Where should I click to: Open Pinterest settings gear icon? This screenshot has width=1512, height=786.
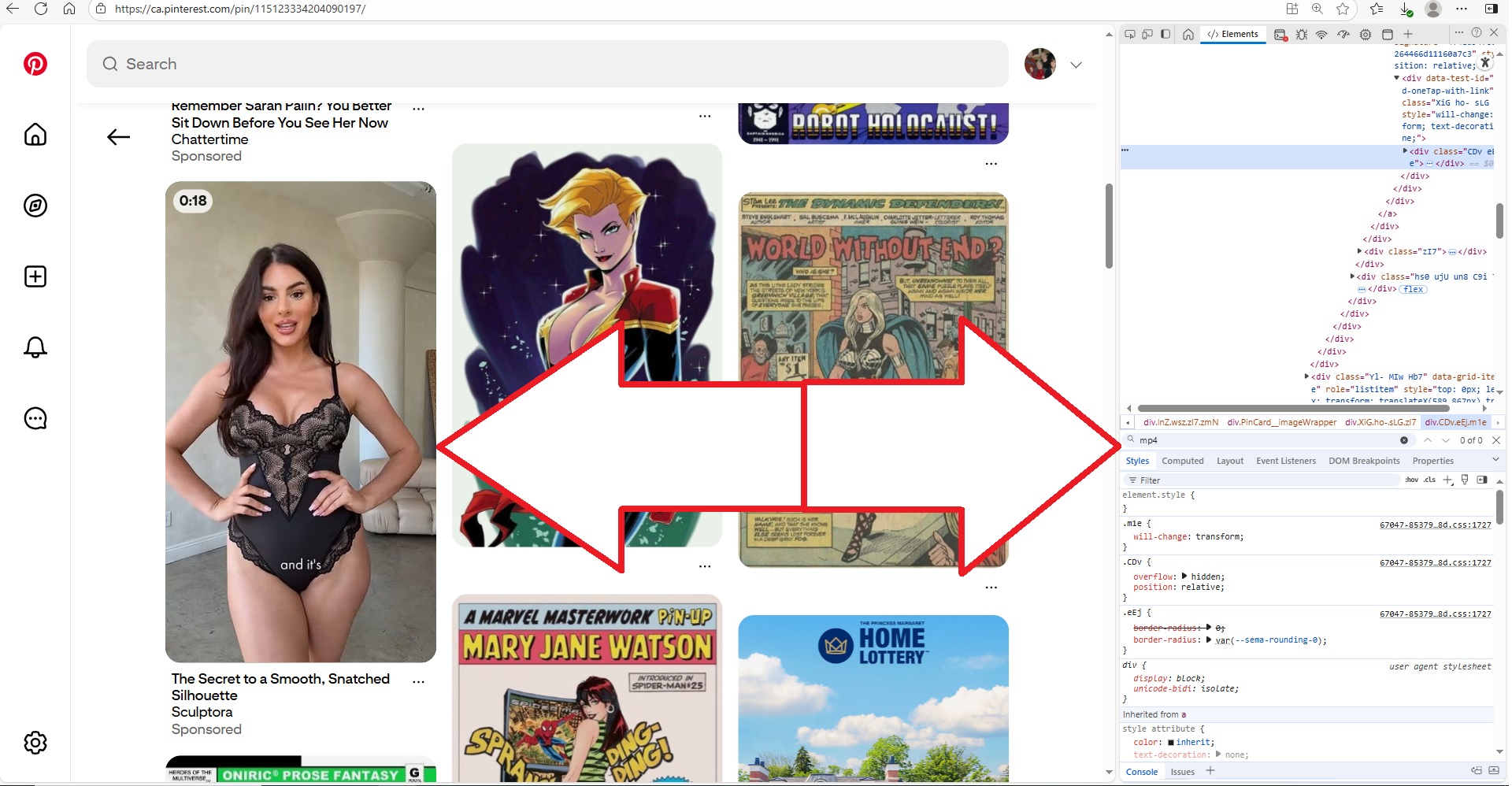click(x=35, y=743)
